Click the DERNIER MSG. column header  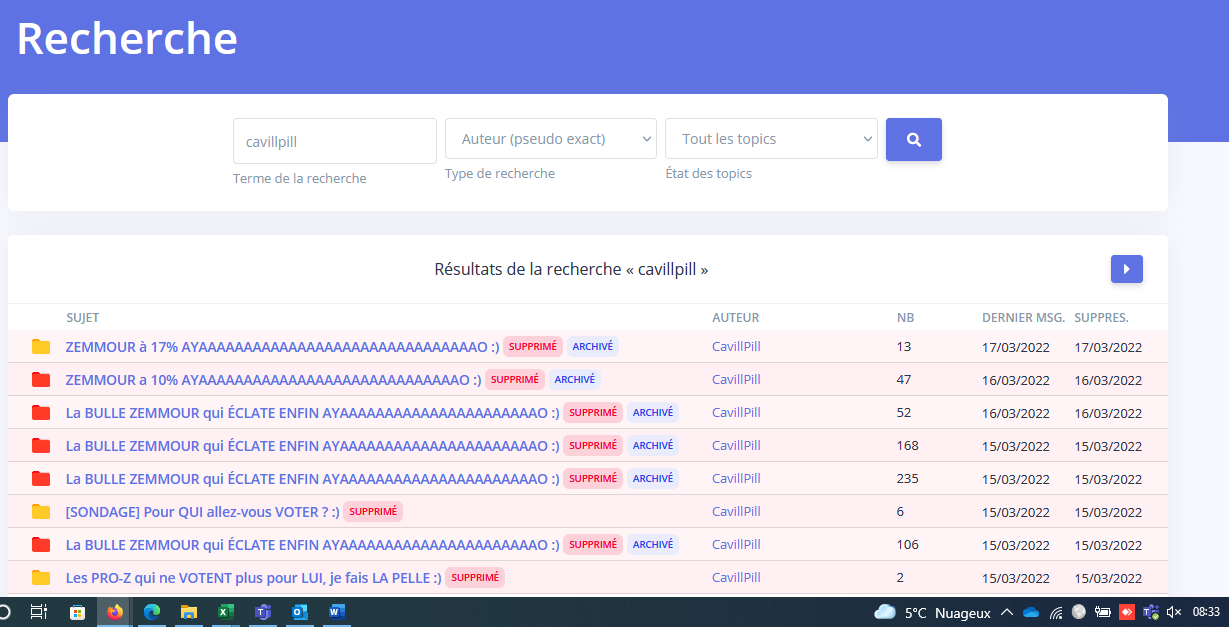coord(1023,318)
